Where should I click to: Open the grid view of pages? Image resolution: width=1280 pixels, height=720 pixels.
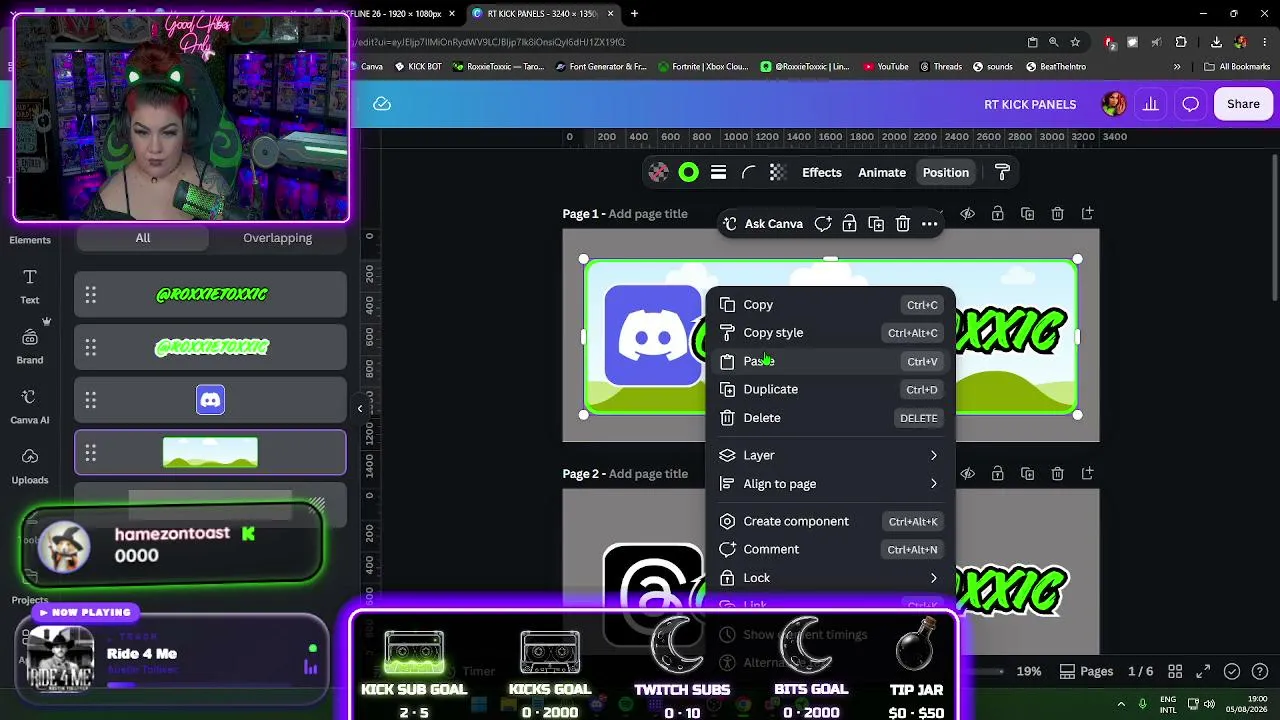[1176, 671]
